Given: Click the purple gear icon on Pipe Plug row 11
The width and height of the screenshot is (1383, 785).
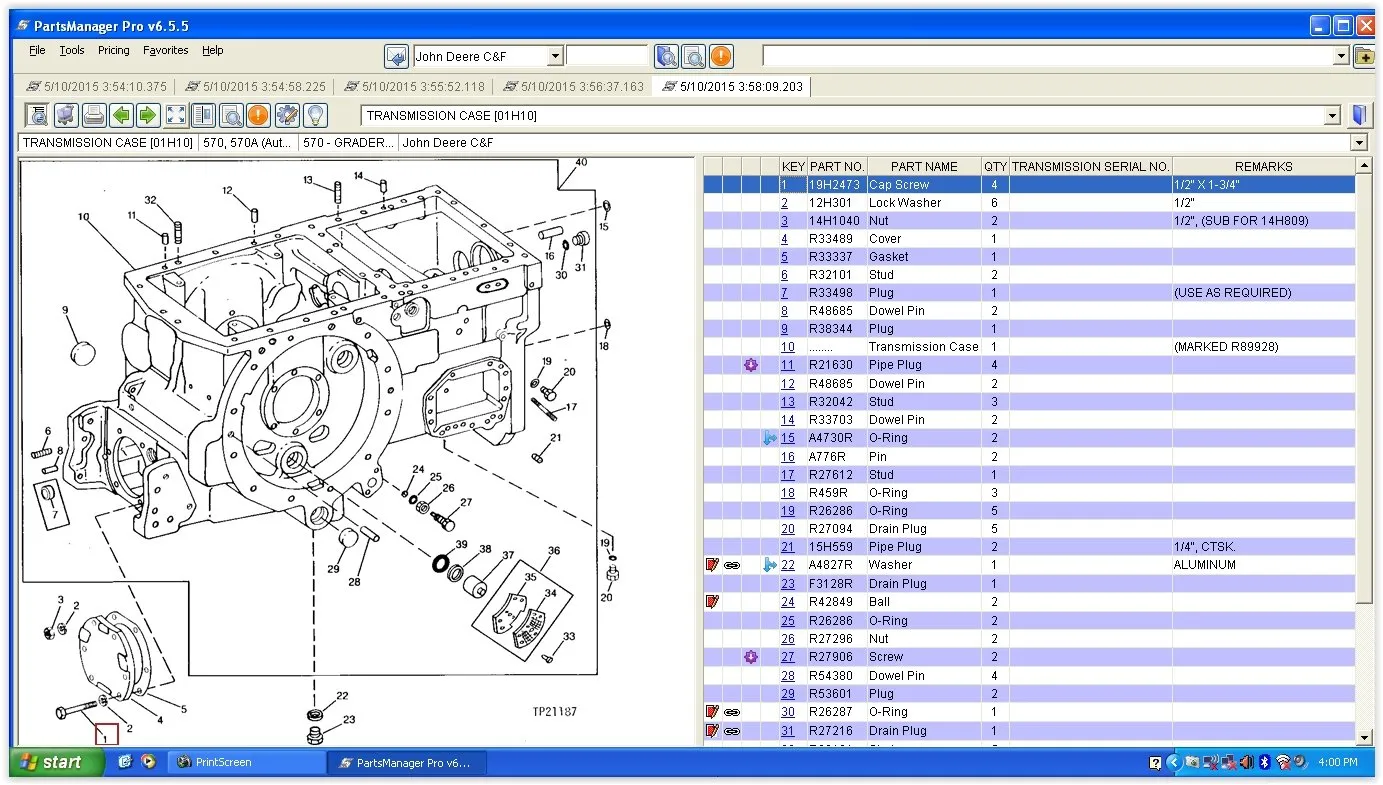Looking at the screenshot, I should (751, 365).
